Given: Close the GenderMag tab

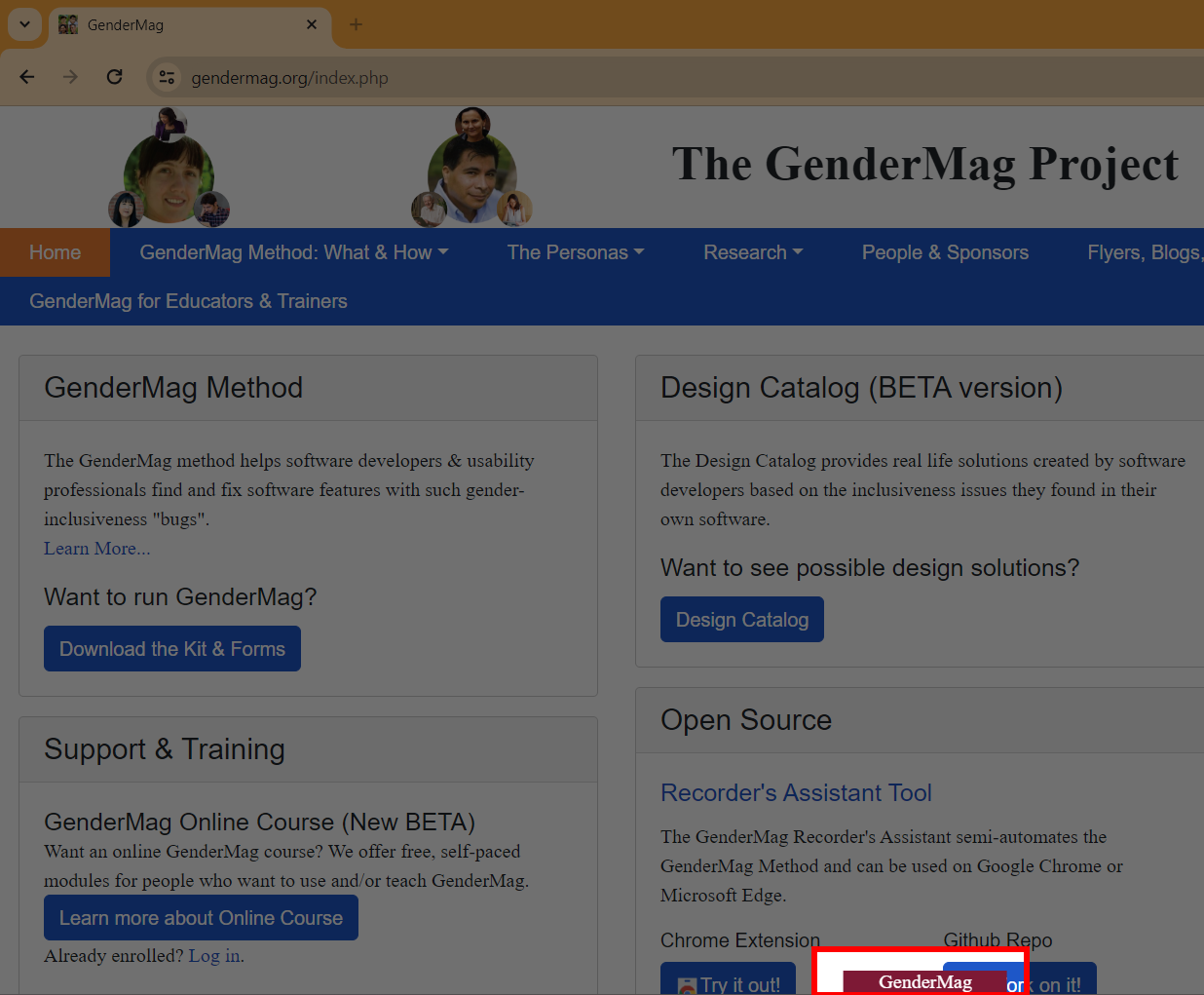Looking at the screenshot, I should pyautogui.click(x=312, y=24).
